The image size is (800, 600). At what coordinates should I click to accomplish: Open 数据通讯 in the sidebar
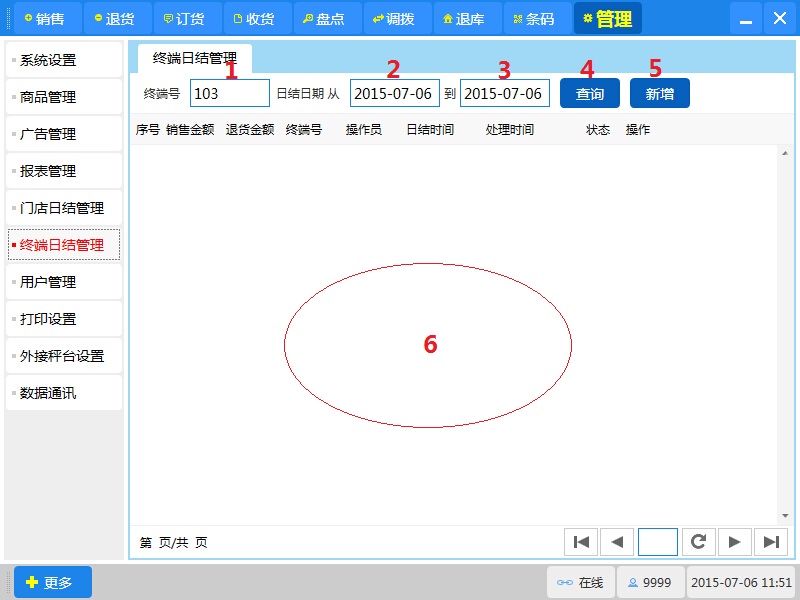(x=64, y=393)
